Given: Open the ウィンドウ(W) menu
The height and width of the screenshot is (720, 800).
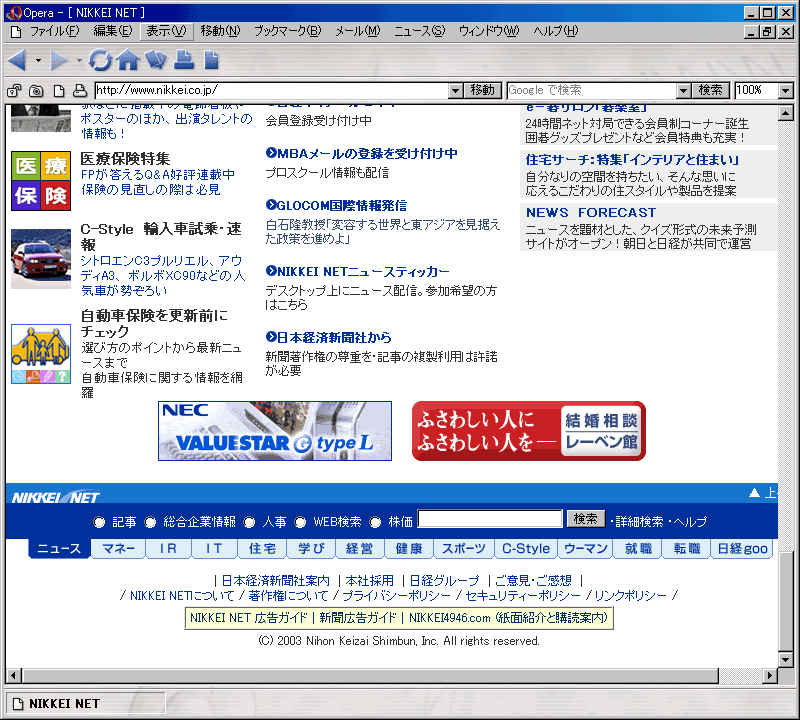Looking at the screenshot, I should click(489, 31).
